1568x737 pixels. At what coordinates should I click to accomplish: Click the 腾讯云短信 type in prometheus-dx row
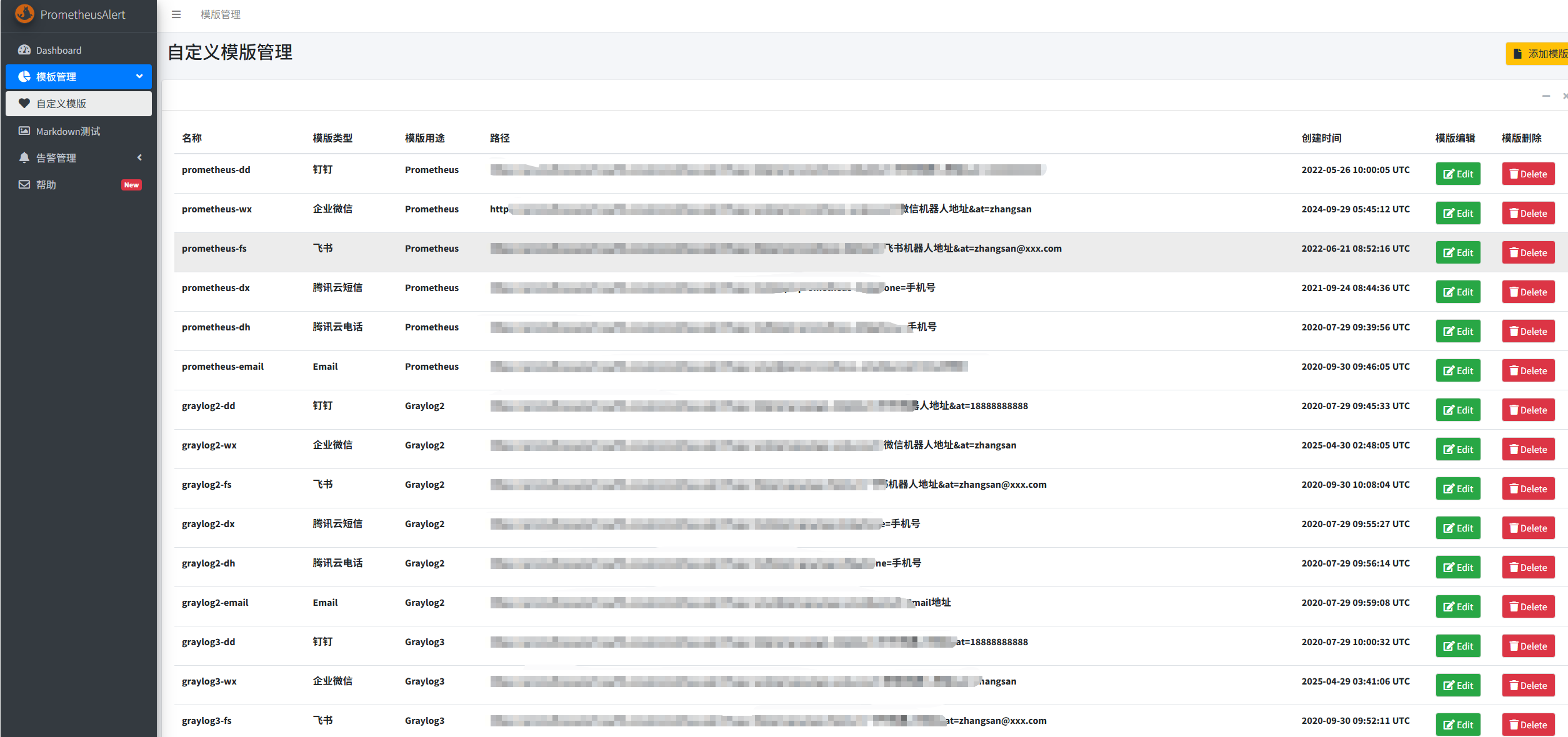tap(337, 288)
